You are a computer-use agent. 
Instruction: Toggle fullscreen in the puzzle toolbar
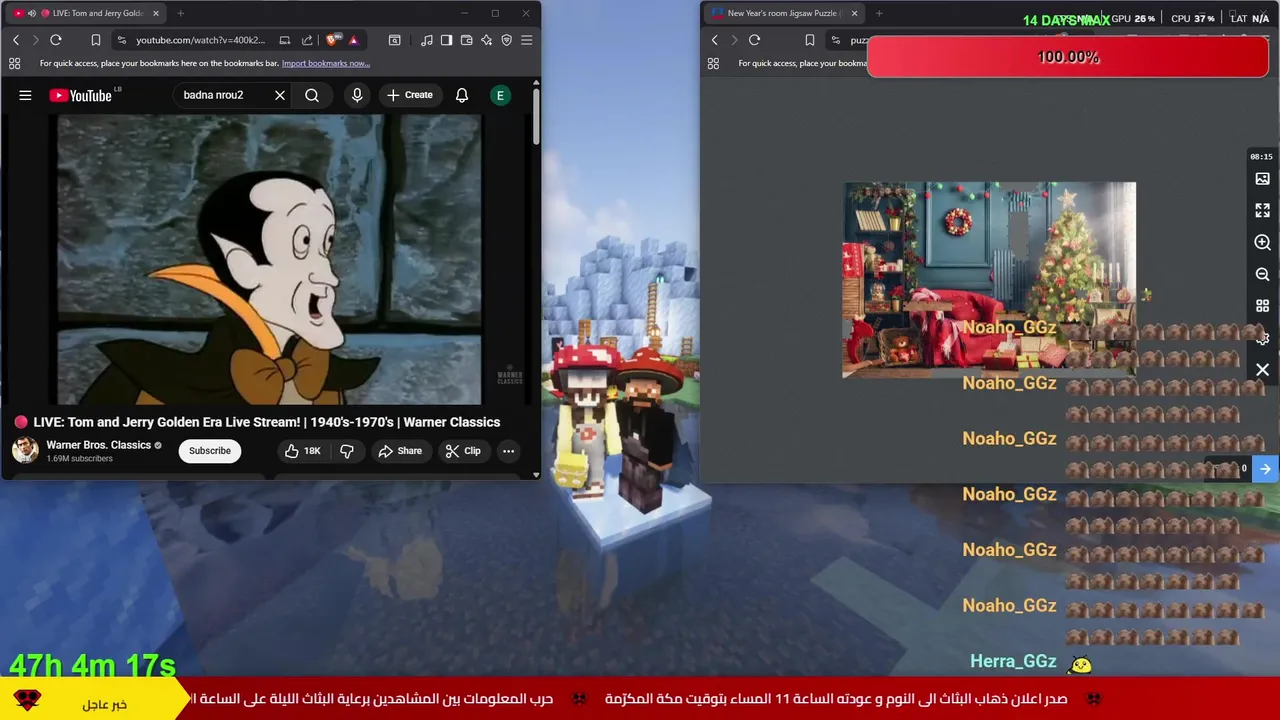[1262, 210]
